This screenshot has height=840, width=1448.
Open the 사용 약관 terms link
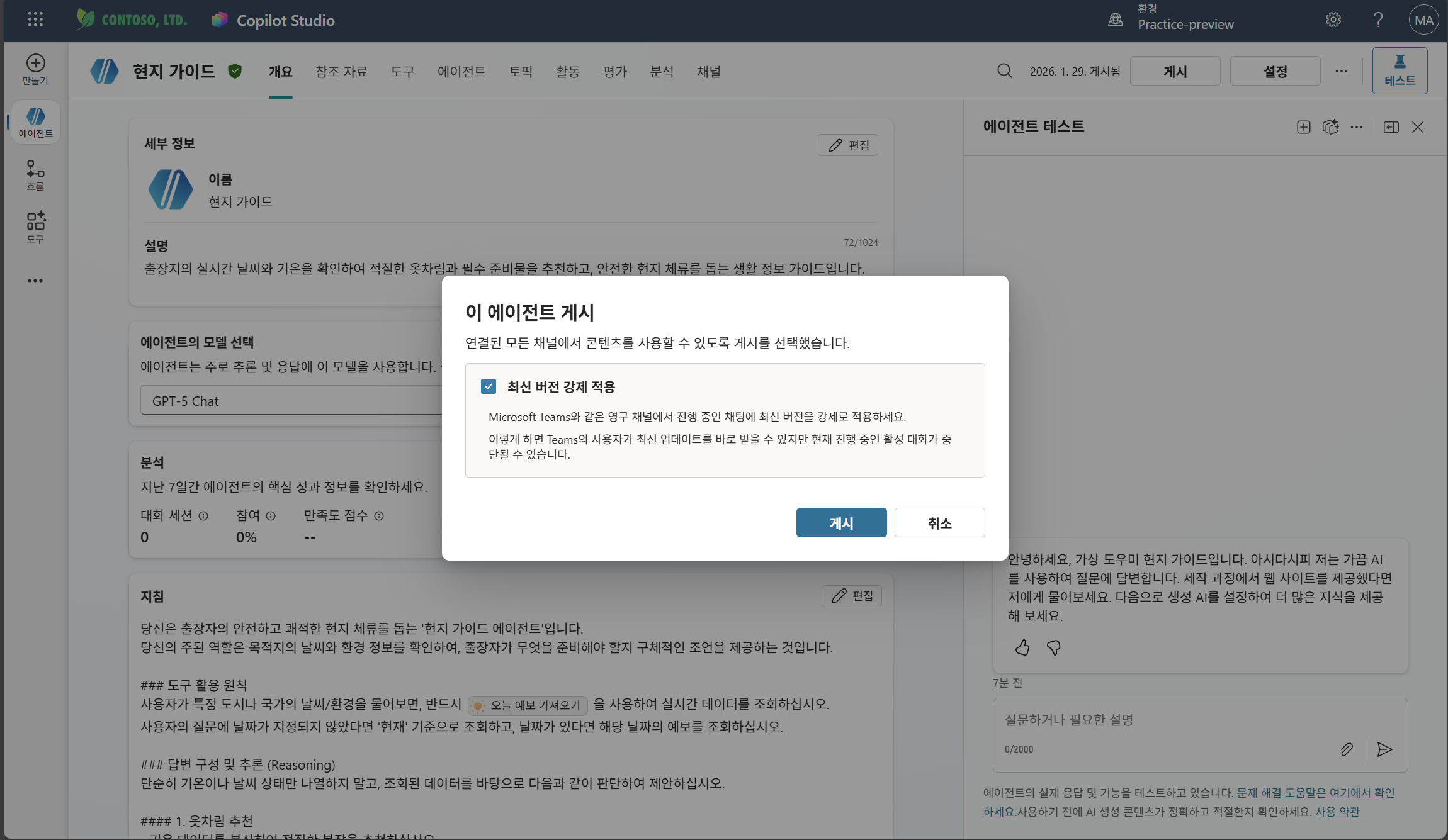[1337, 812]
